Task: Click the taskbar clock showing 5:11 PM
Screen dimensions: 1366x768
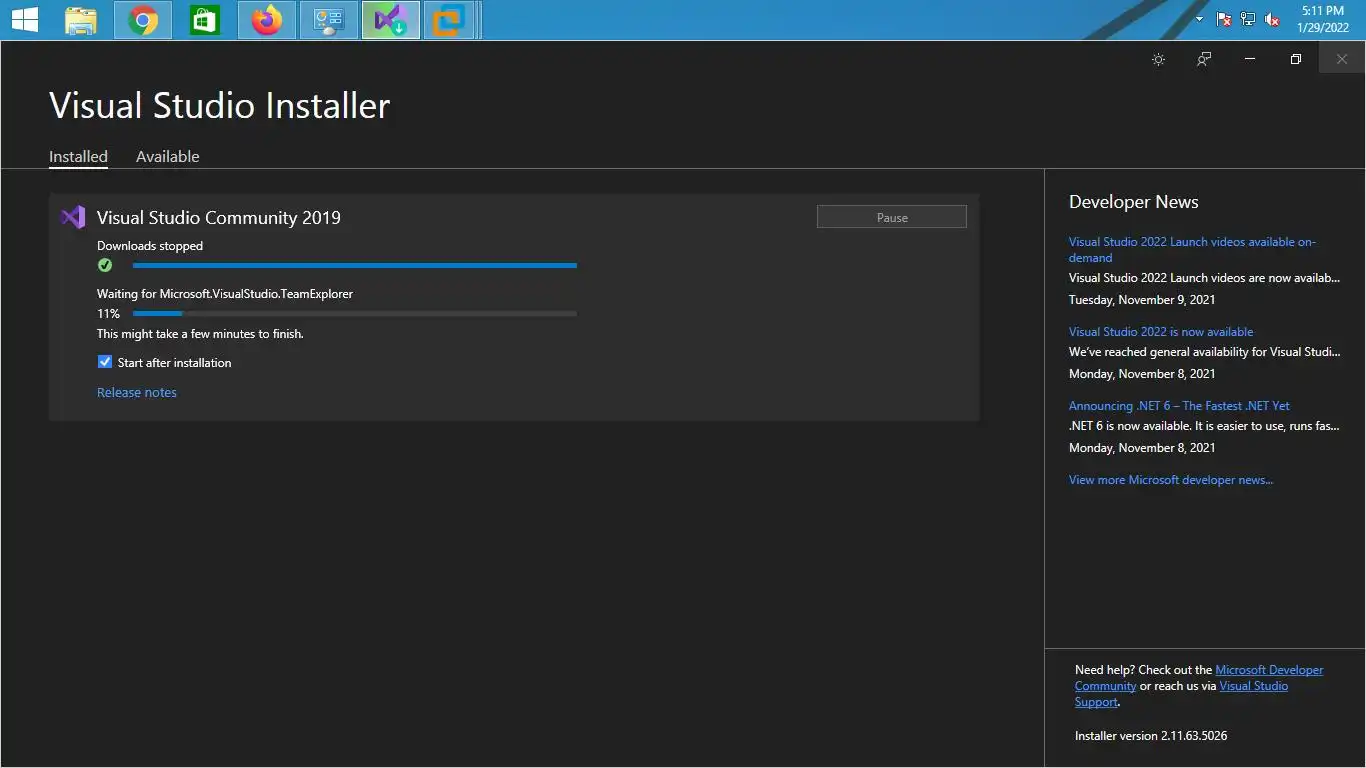Action: click(1322, 19)
